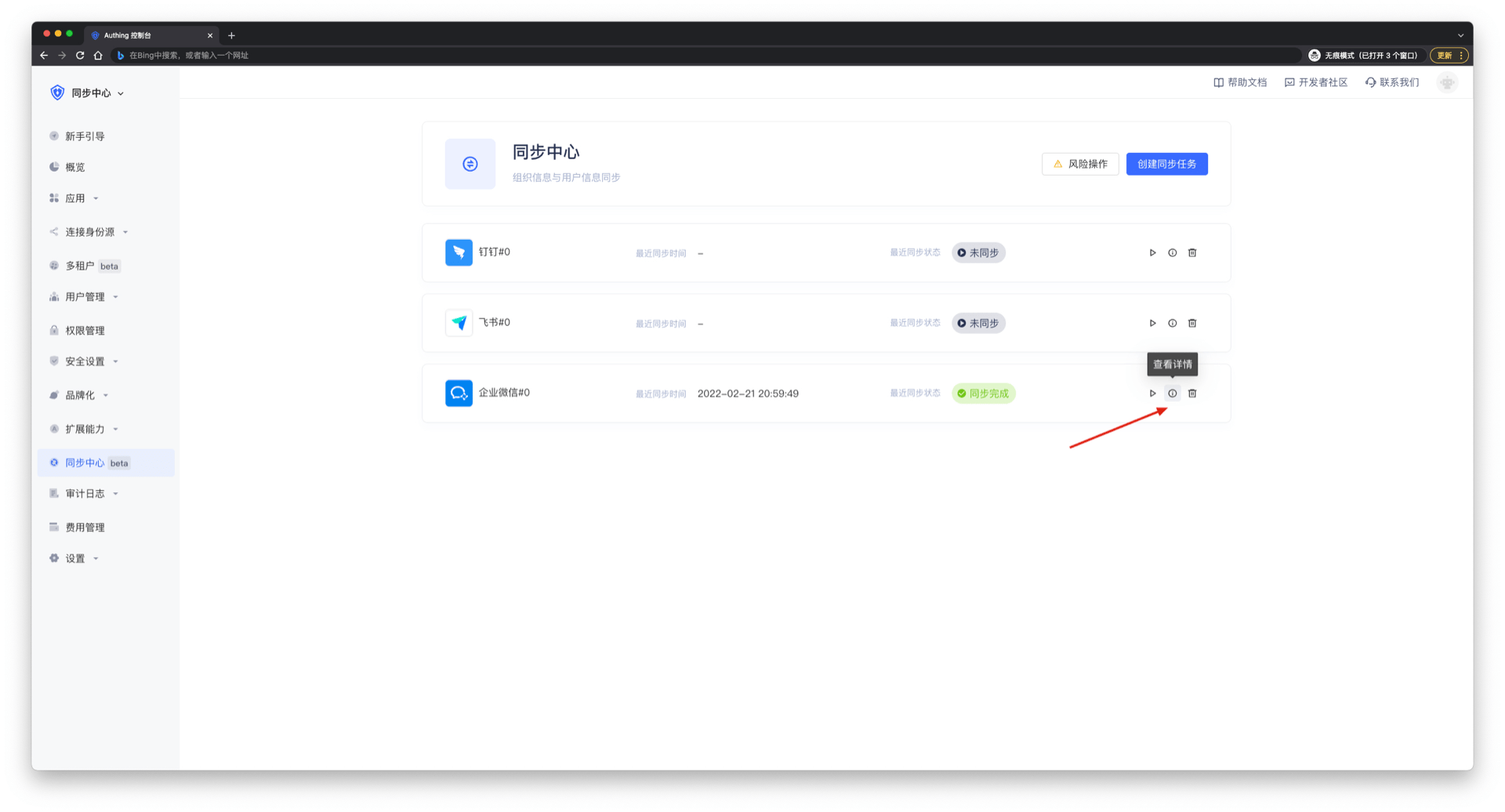View details icon for 飞书#0
Screen dimensions: 1505x812
point(1172,323)
